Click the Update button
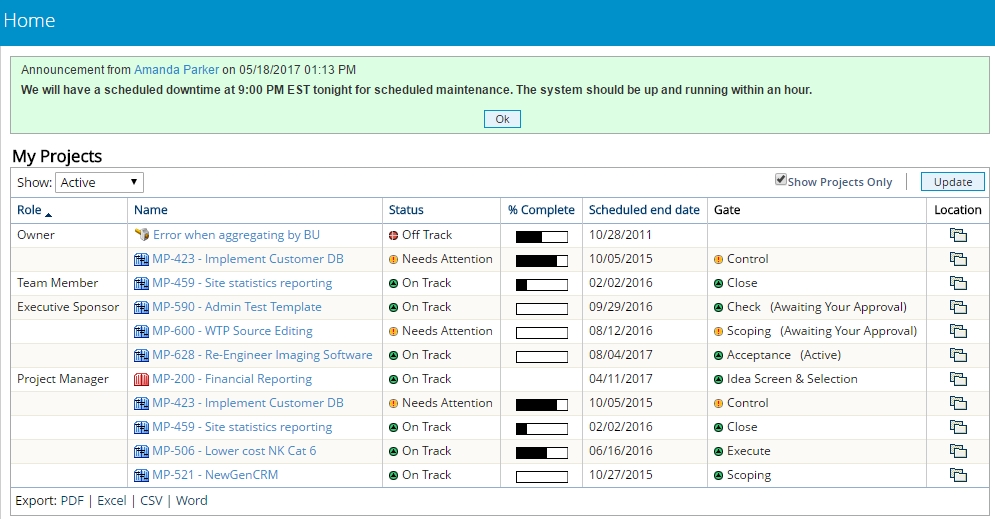Screen dimensions: 995x519 (x=952, y=182)
